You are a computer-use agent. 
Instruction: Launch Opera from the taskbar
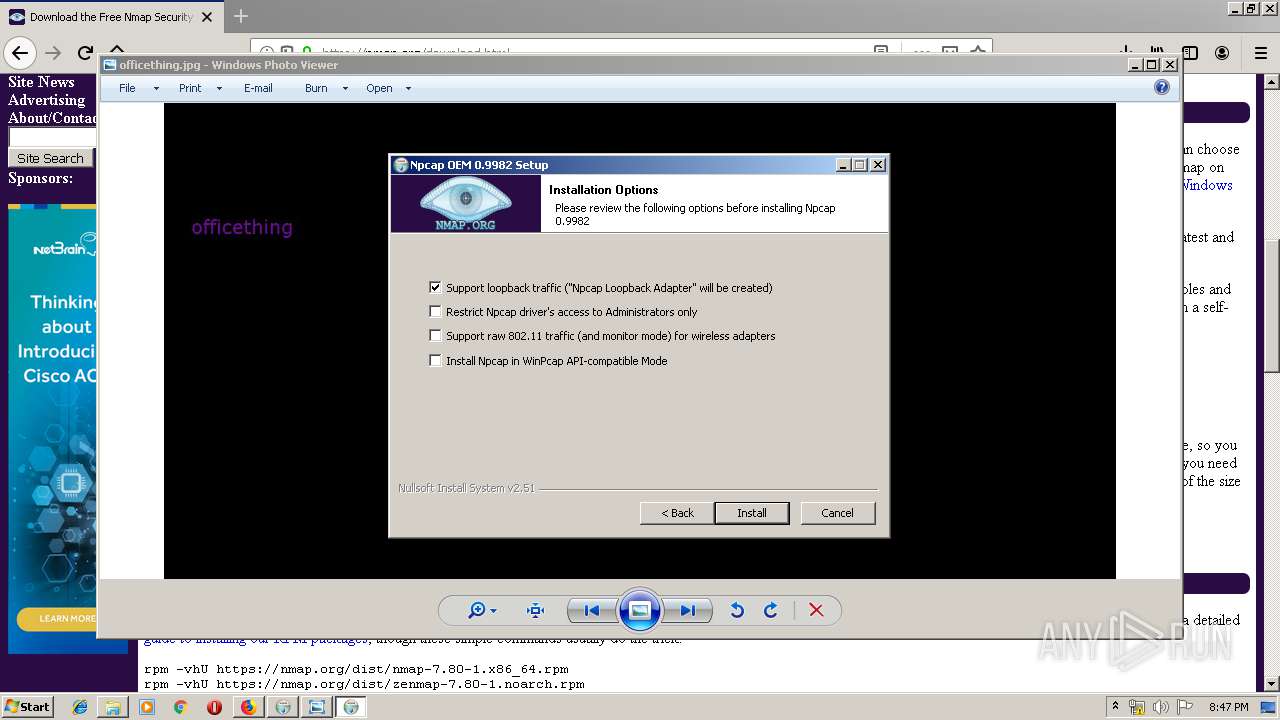pos(214,707)
